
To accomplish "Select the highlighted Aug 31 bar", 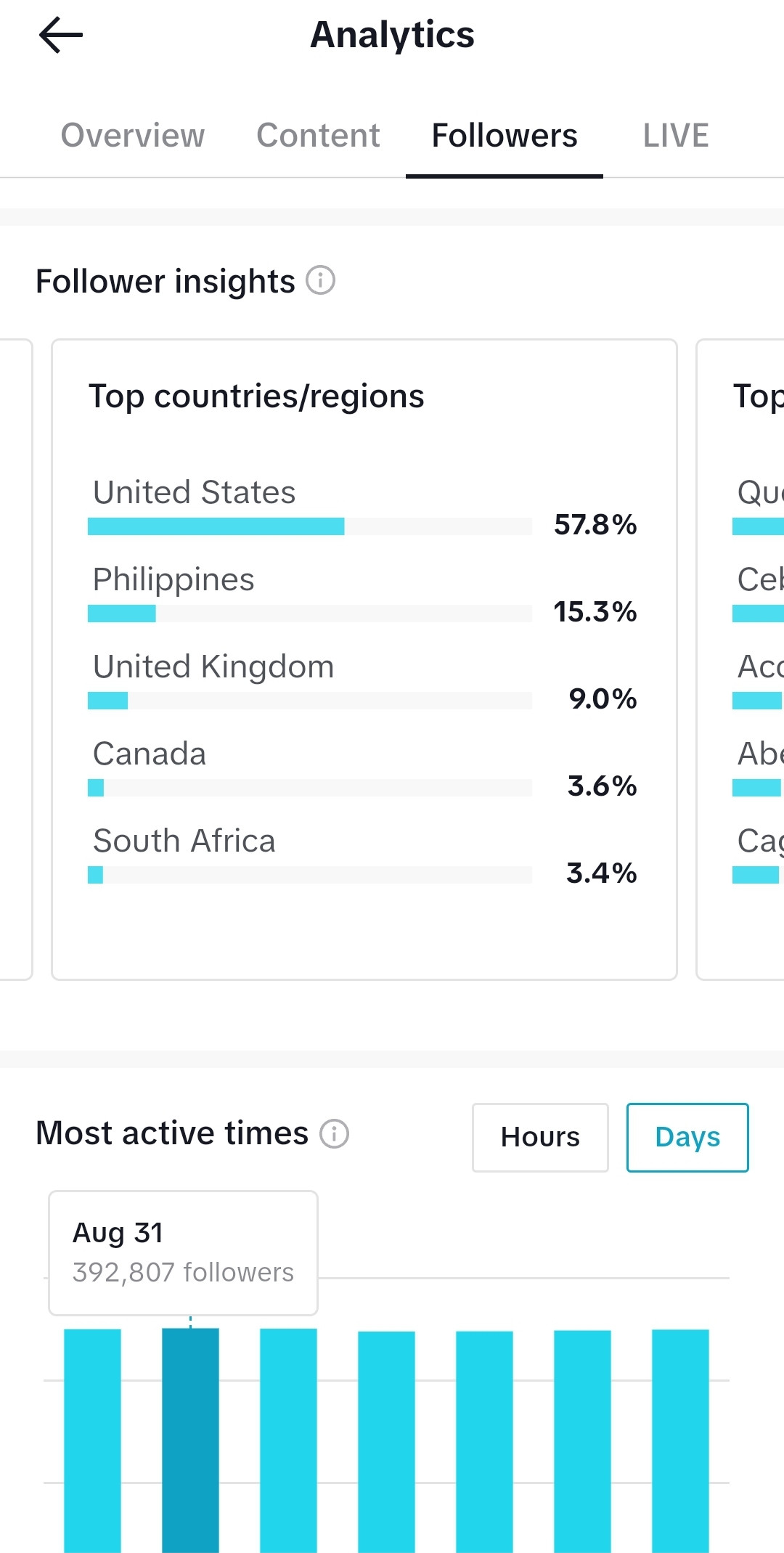I will point(190,1440).
